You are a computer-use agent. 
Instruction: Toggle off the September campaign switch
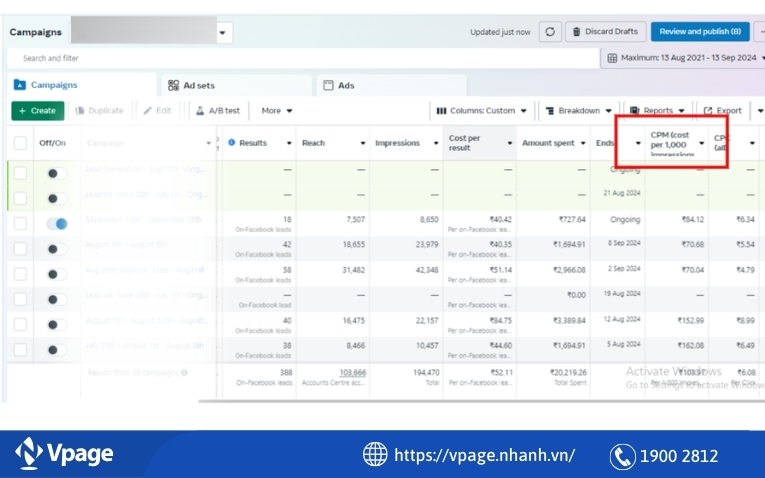pos(57,223)
